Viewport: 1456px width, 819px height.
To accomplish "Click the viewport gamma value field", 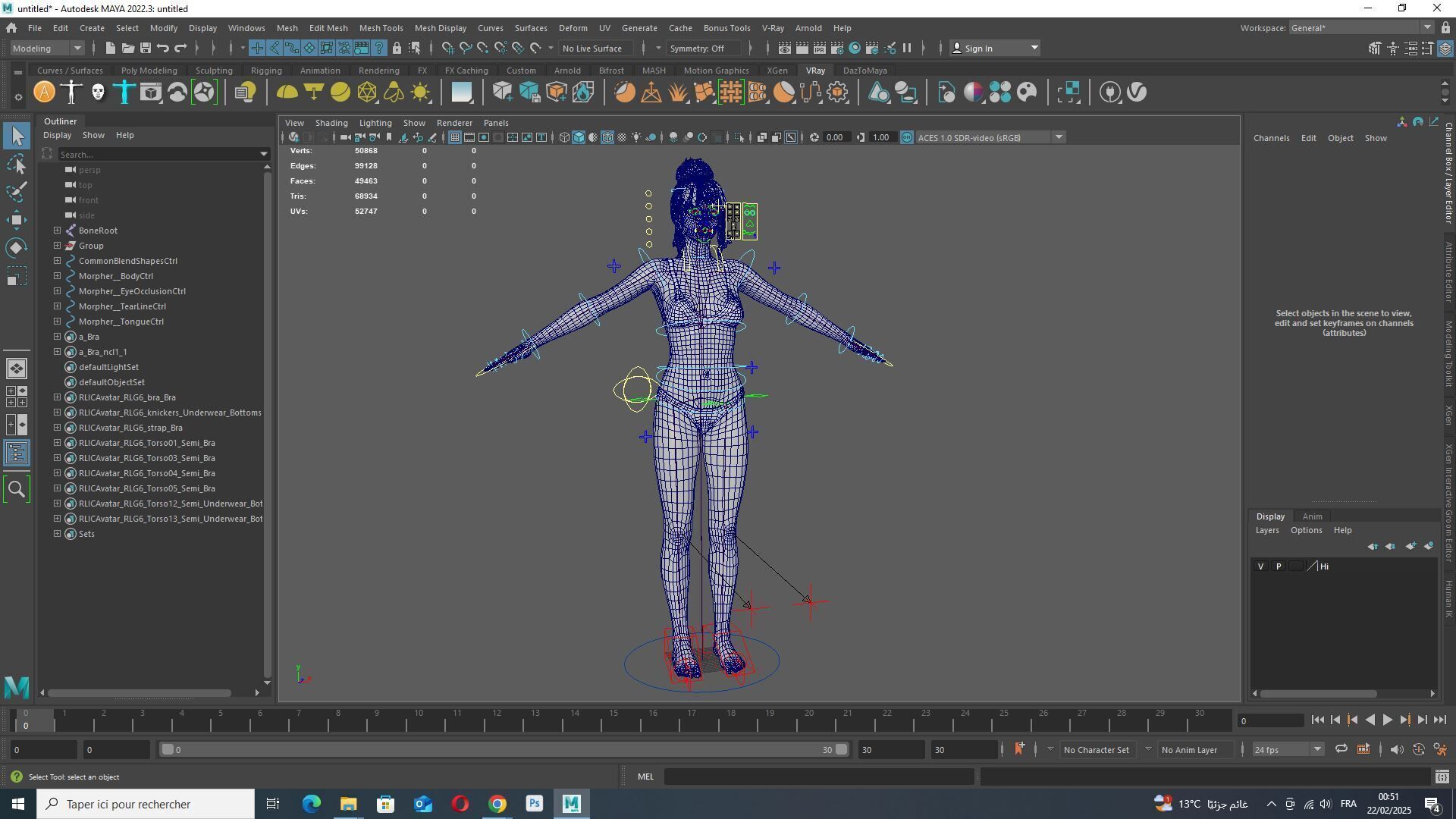I will pos(881,137).
